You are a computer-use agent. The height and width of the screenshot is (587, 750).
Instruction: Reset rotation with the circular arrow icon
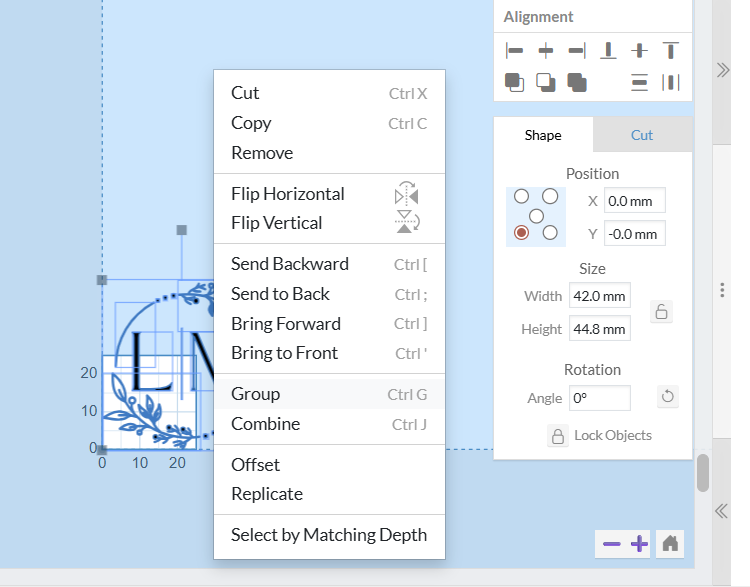(x=668, y=397)
